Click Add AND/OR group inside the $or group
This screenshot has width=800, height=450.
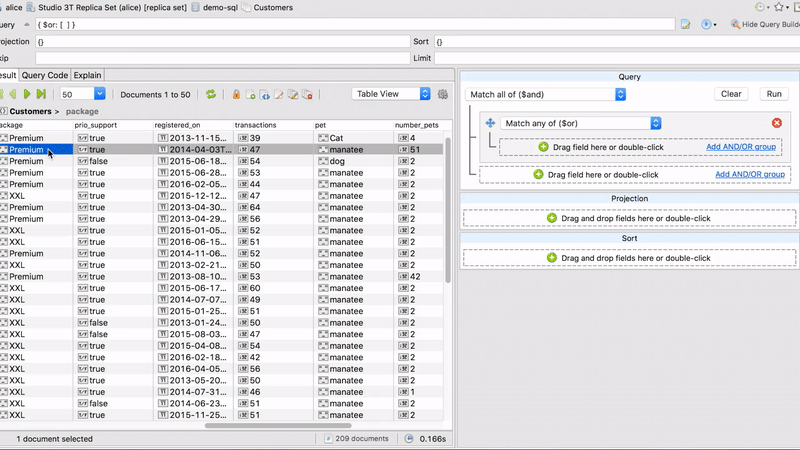point(741,146)
